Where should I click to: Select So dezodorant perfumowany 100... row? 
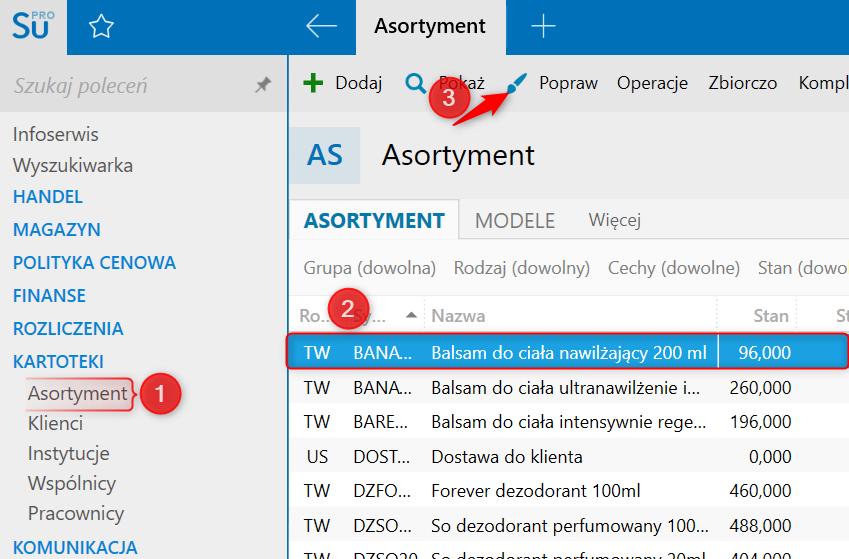pos(570,525)
